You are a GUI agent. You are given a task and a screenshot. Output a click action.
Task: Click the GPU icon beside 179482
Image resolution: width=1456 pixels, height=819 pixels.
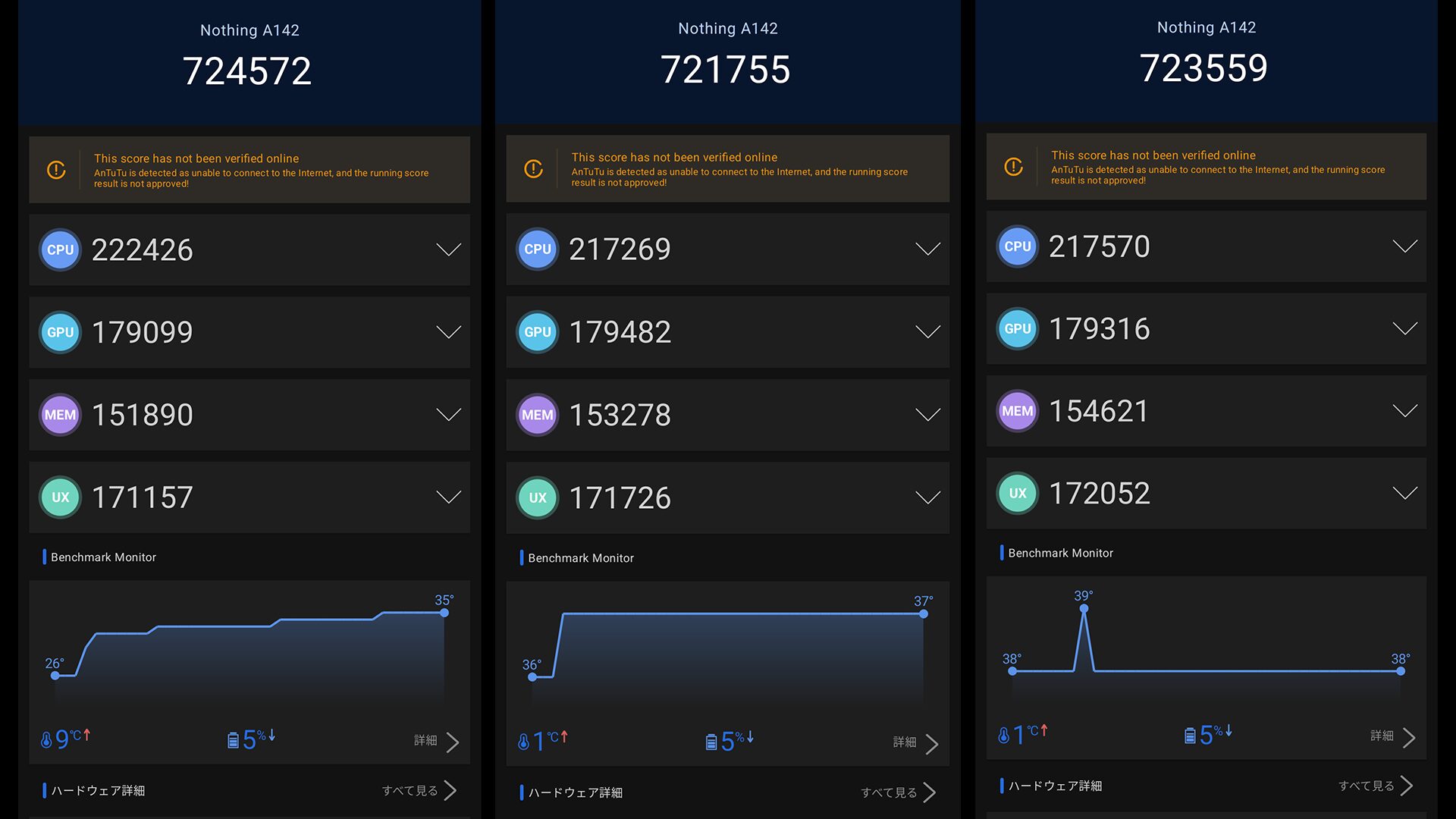(x=537, y=332)
